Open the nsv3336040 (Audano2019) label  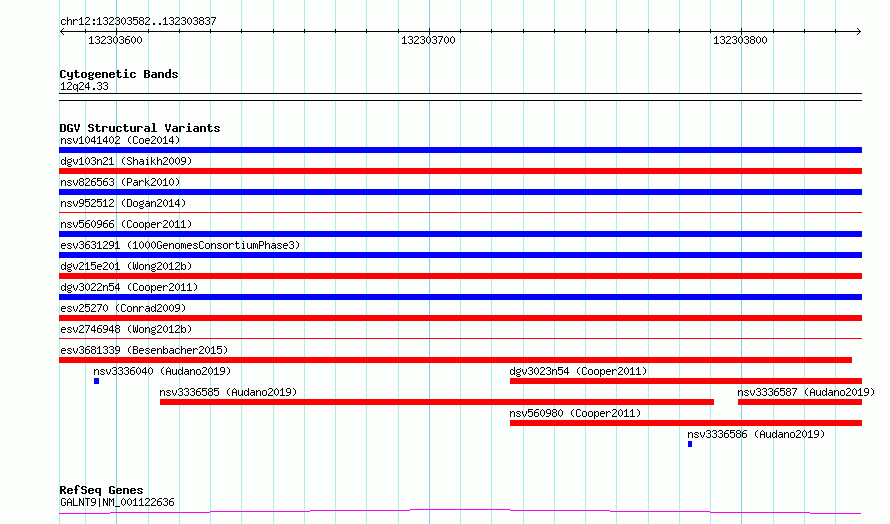click(162, 371)
